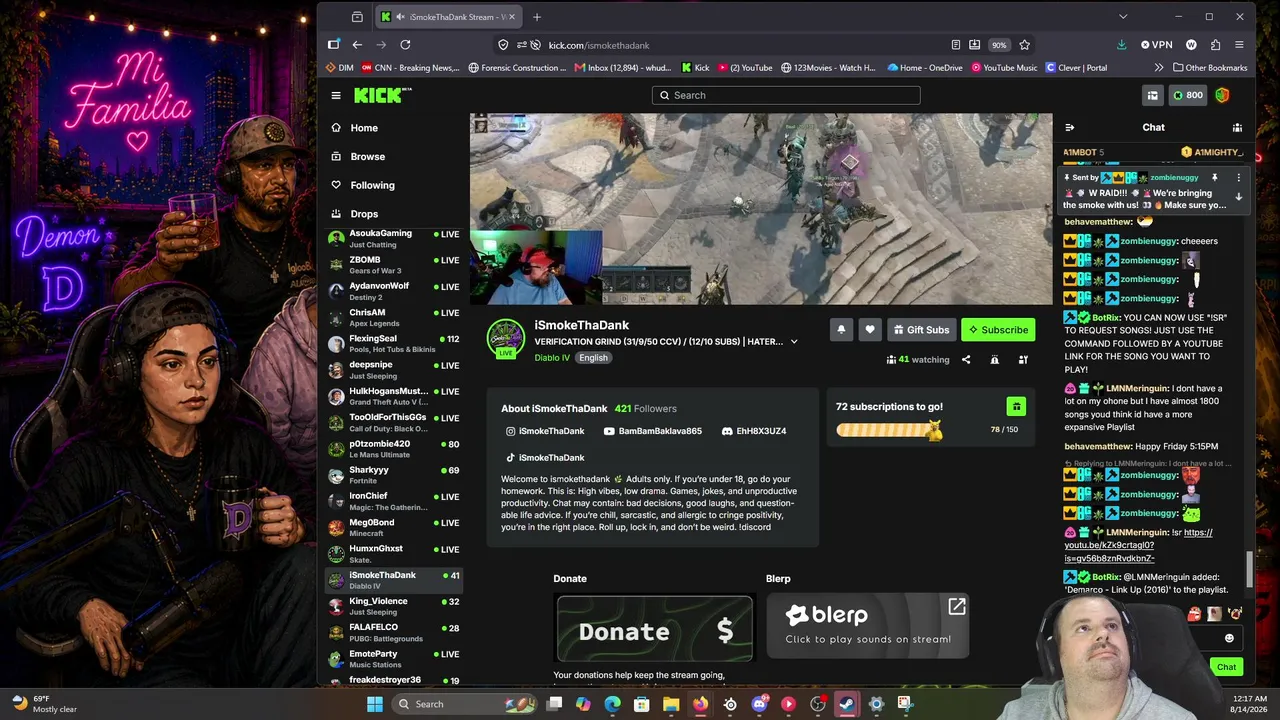1280x720 pixels.
Task: Open the youtu.be link in chat
Action: click(1138, 545)
